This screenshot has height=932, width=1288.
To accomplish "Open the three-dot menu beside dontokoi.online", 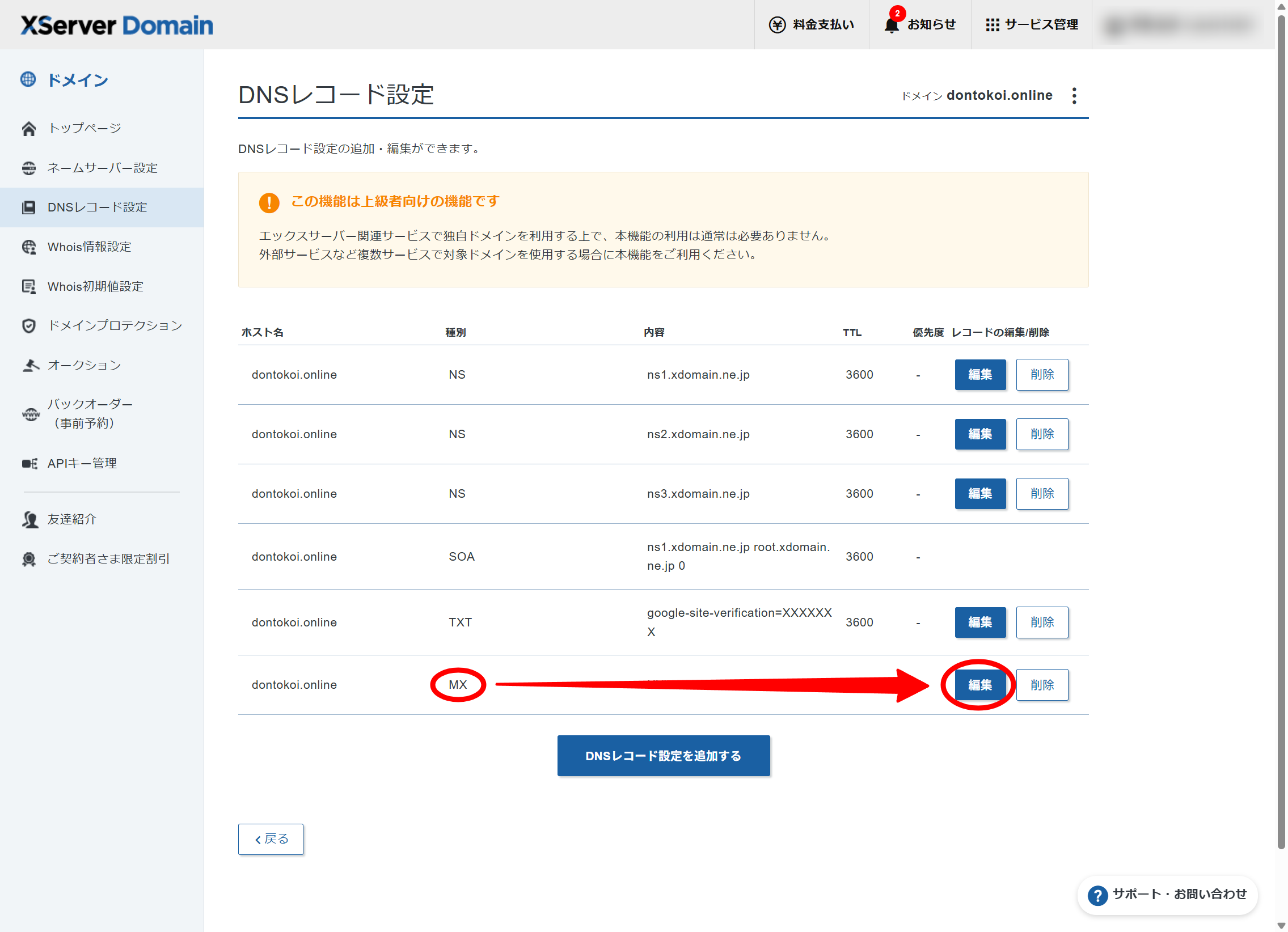I will [x=1074, y=95].
